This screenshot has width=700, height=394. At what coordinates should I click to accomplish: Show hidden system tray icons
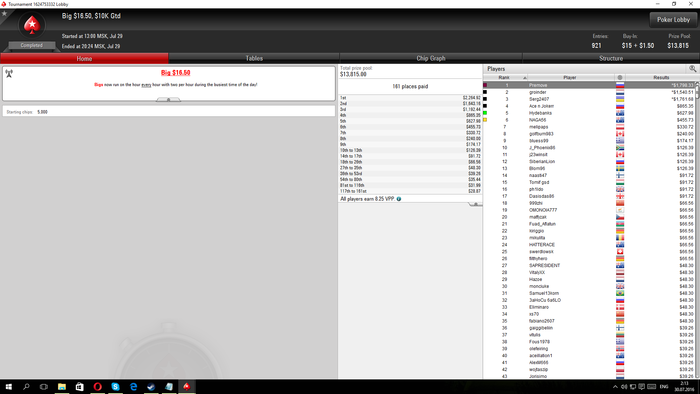(615, 387)
